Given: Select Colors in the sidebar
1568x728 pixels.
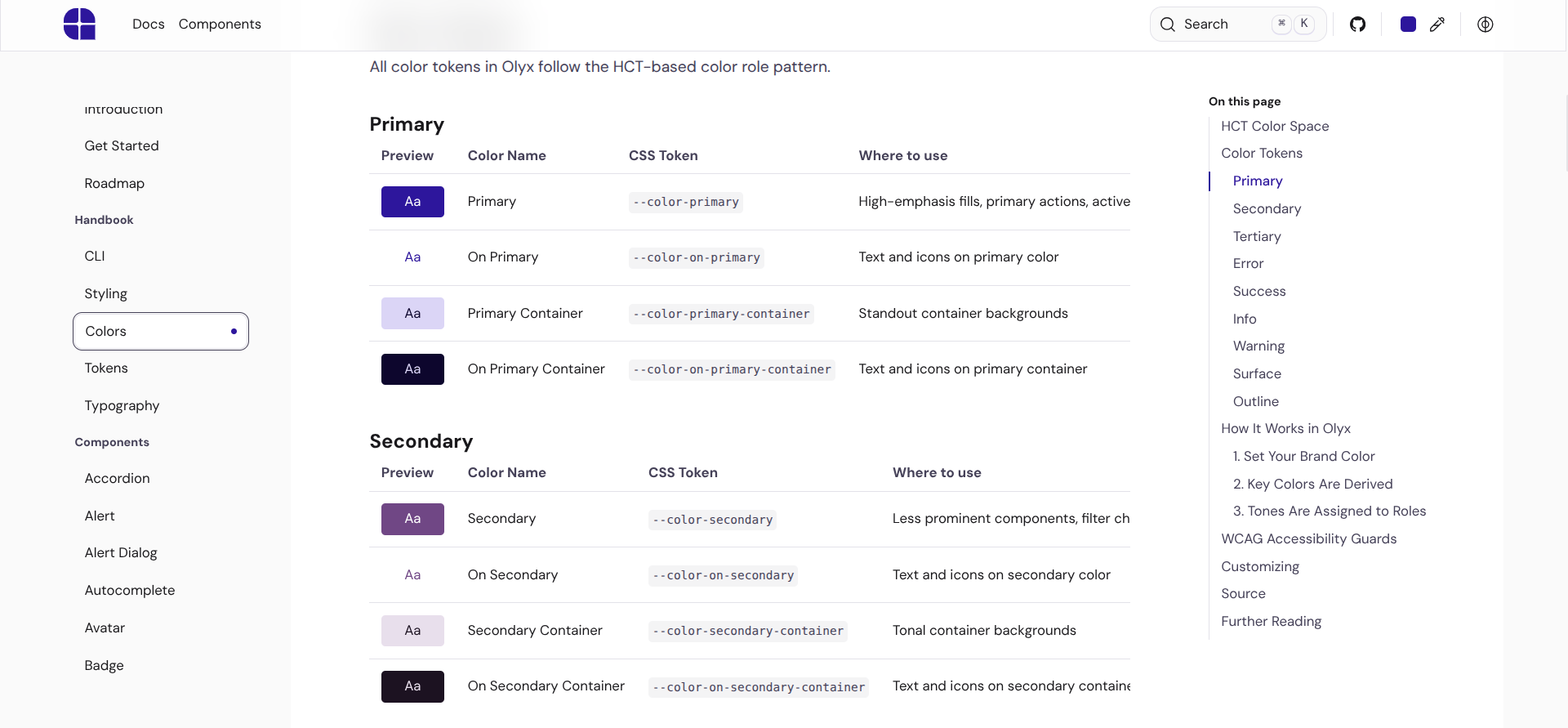Looking at the screenshot, I should coord(105,331).
